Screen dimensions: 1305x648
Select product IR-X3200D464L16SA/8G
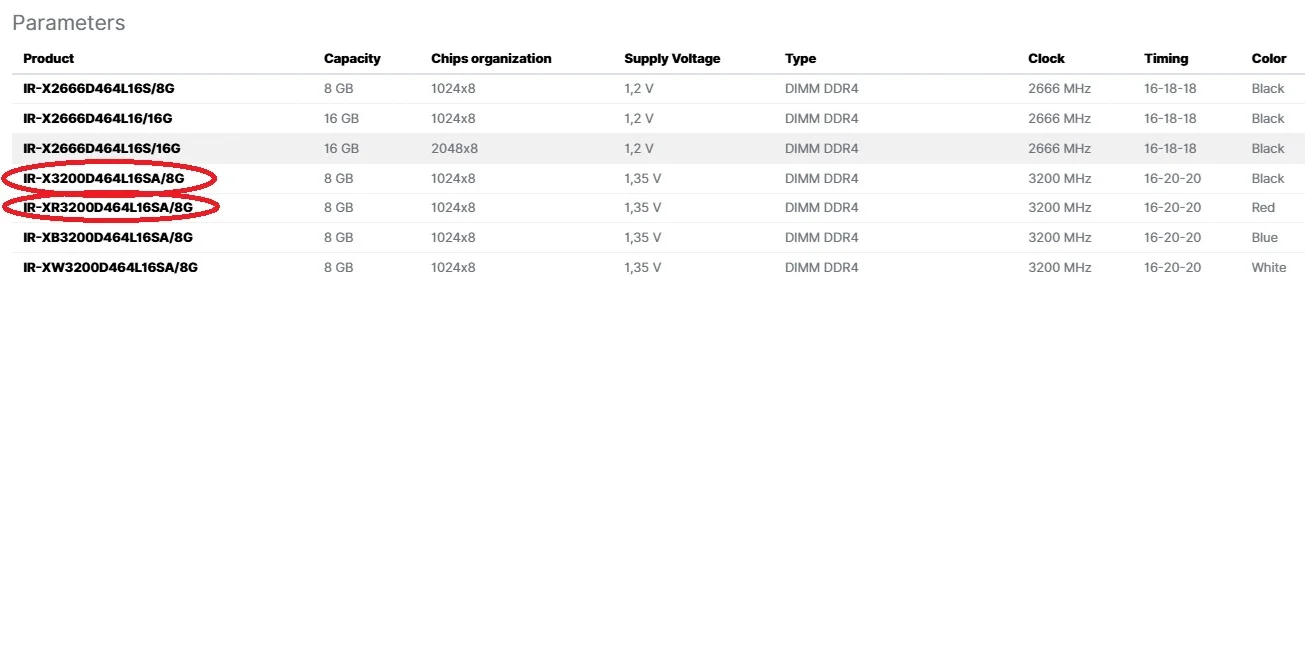tap(104, 178)
